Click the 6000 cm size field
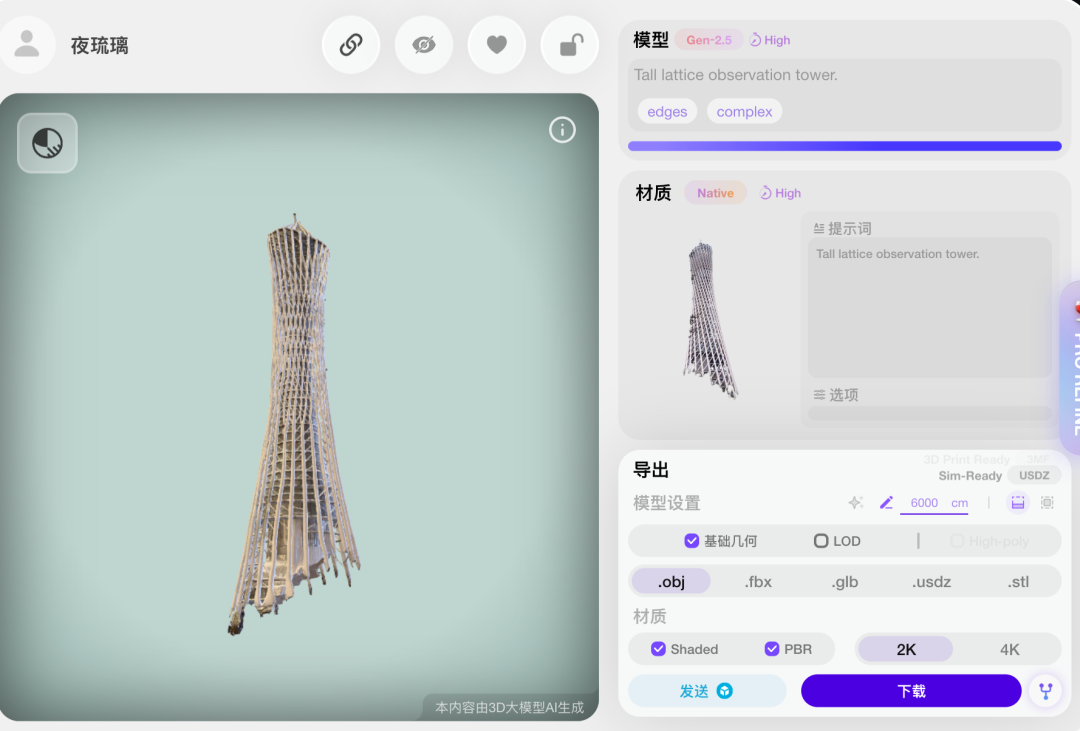Image resolution: width=1080 pixels, height=731 pixels. coord(934,503)
